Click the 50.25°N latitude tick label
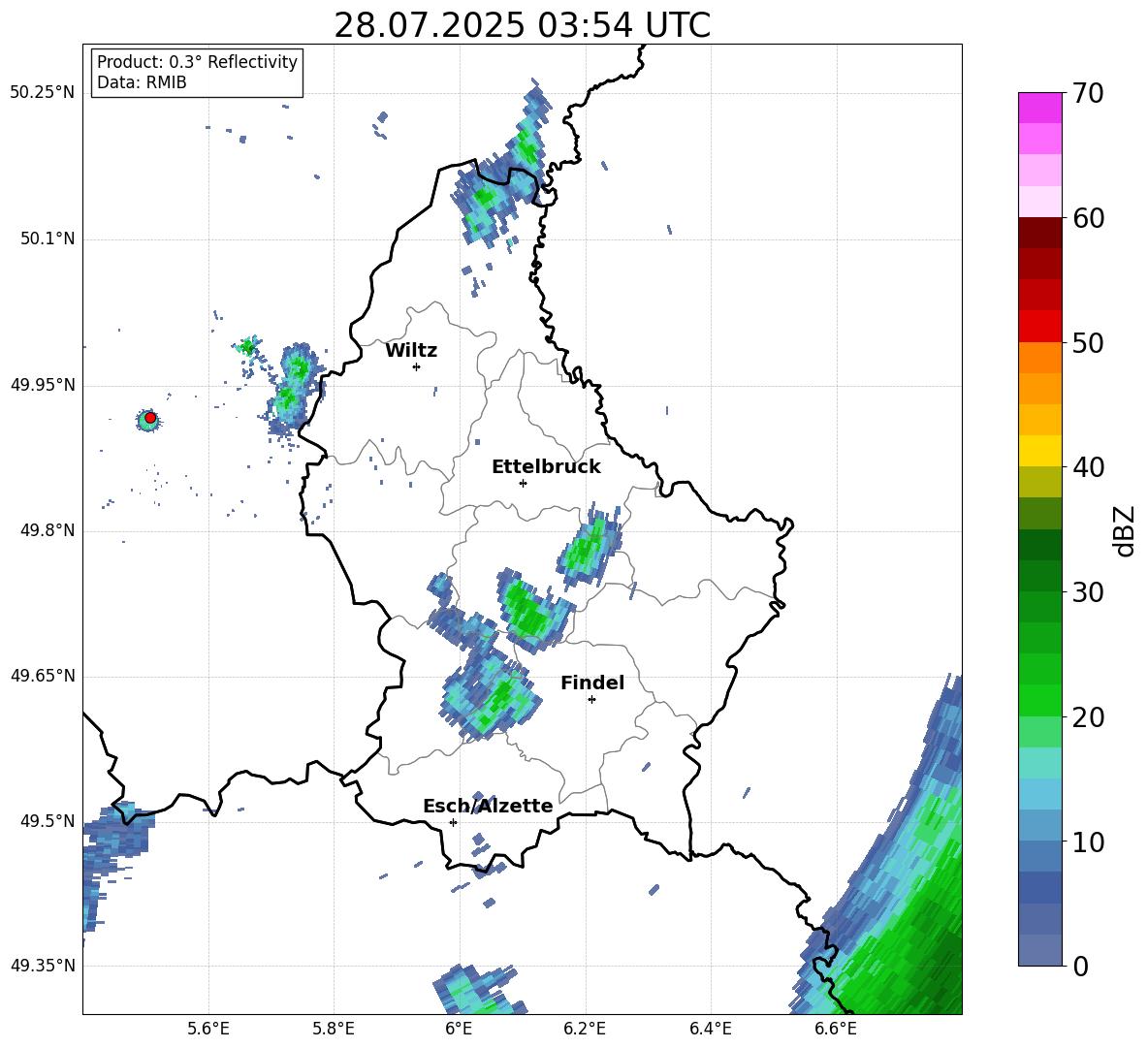The image size is (1148, 1048). (x=42, y=93)
